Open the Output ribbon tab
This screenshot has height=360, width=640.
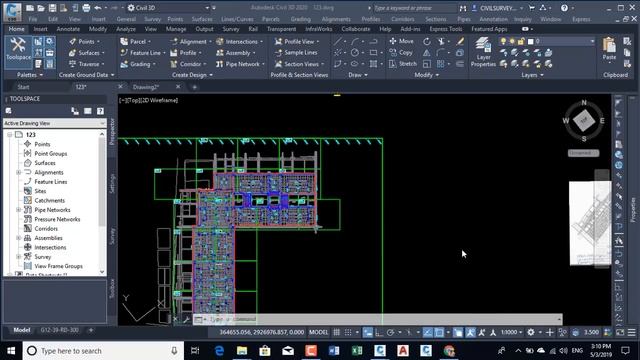point(204,29)
